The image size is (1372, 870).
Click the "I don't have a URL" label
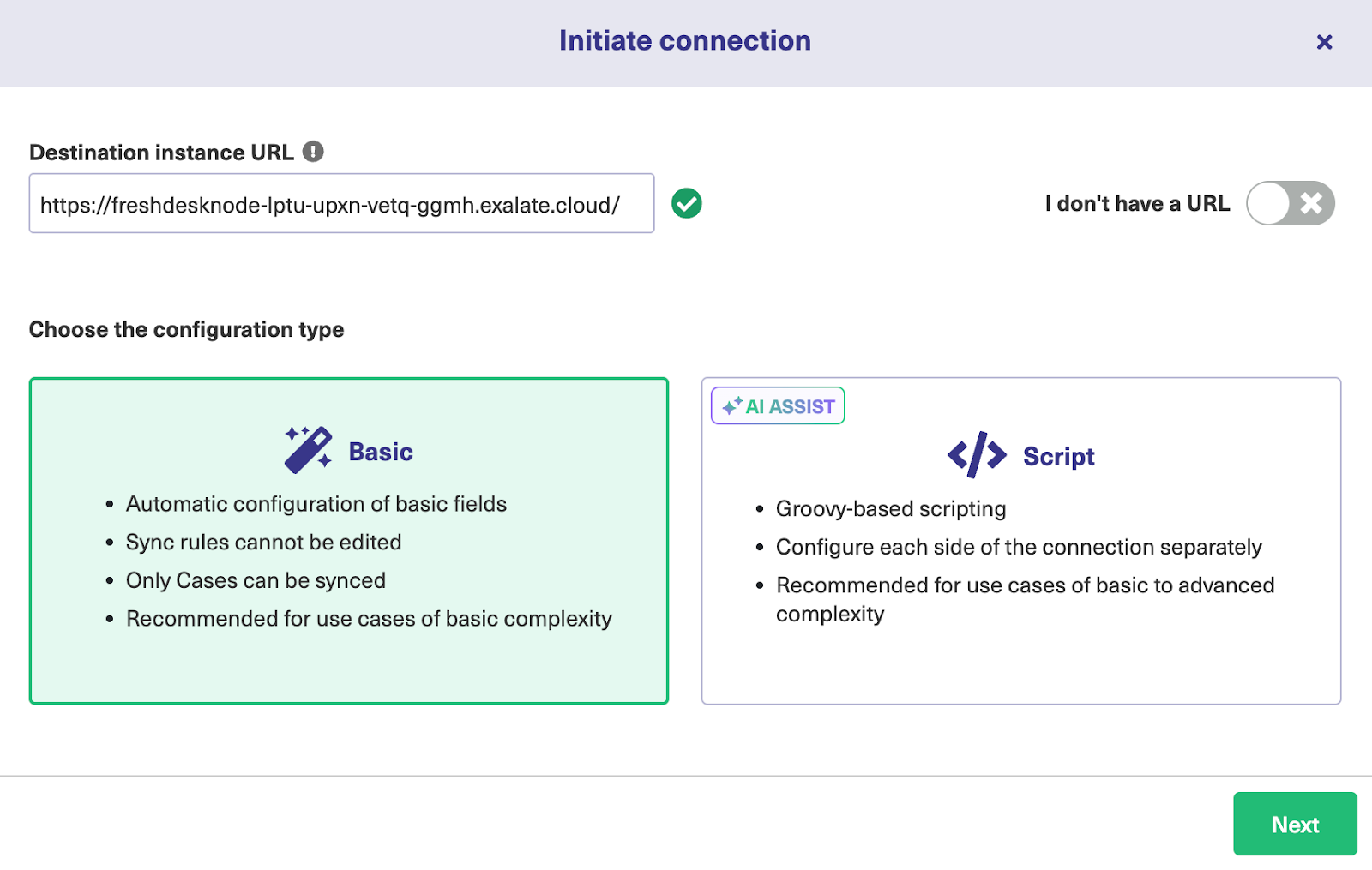[1137, 203]
